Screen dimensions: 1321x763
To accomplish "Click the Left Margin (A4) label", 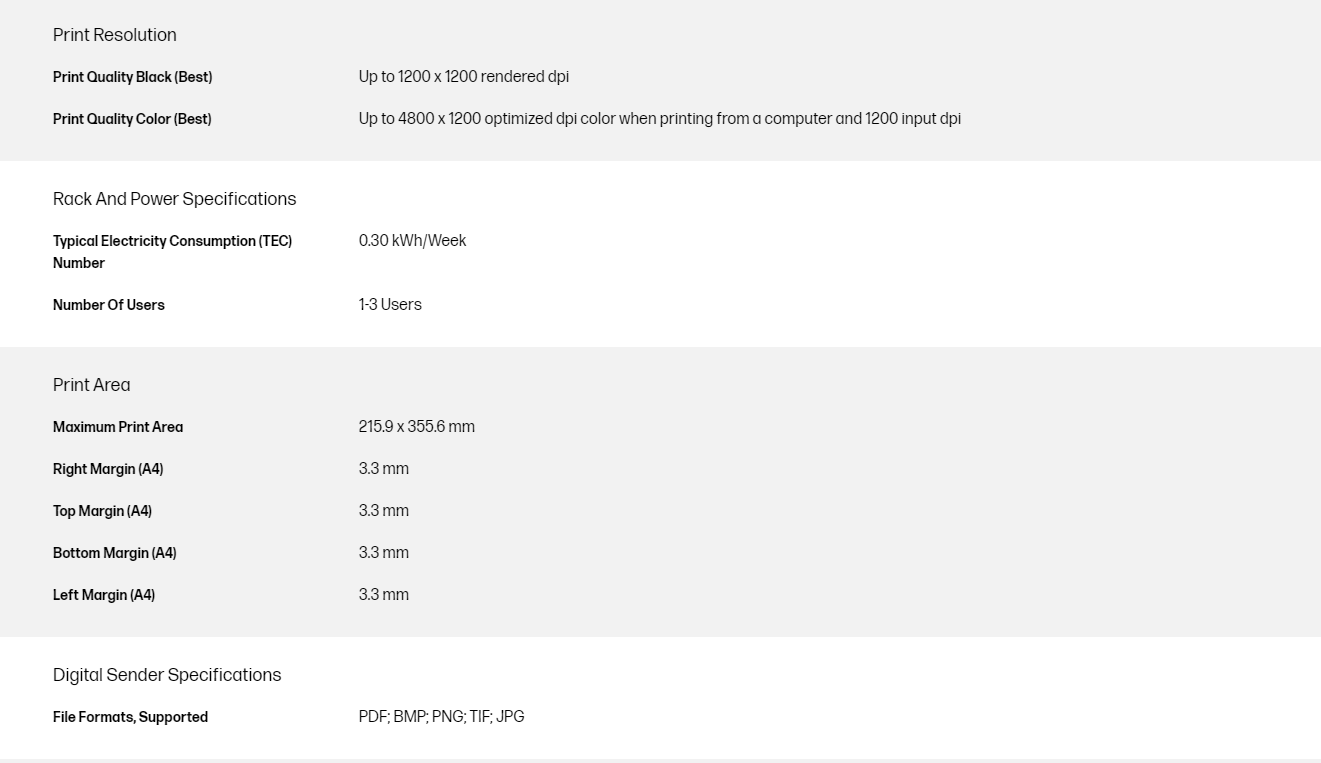I will tap(104, 595).
